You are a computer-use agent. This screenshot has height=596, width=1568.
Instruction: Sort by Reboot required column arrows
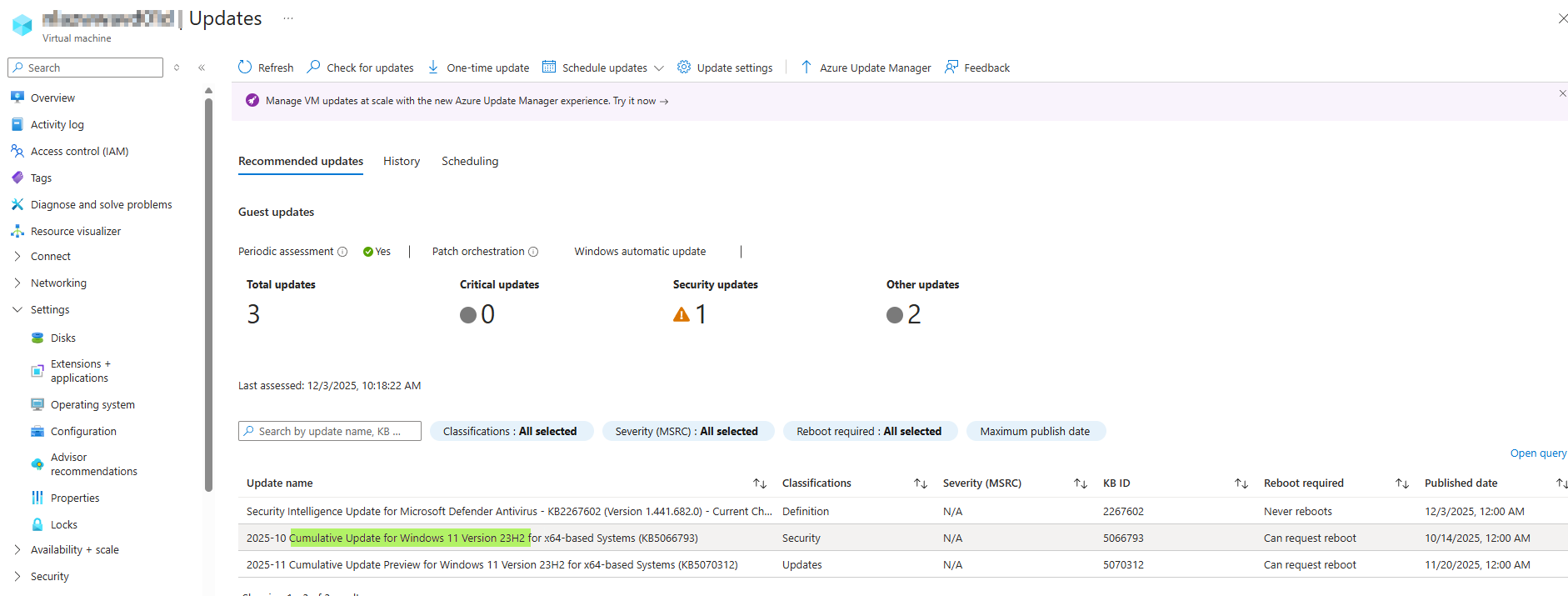[x=1402, y=483]
